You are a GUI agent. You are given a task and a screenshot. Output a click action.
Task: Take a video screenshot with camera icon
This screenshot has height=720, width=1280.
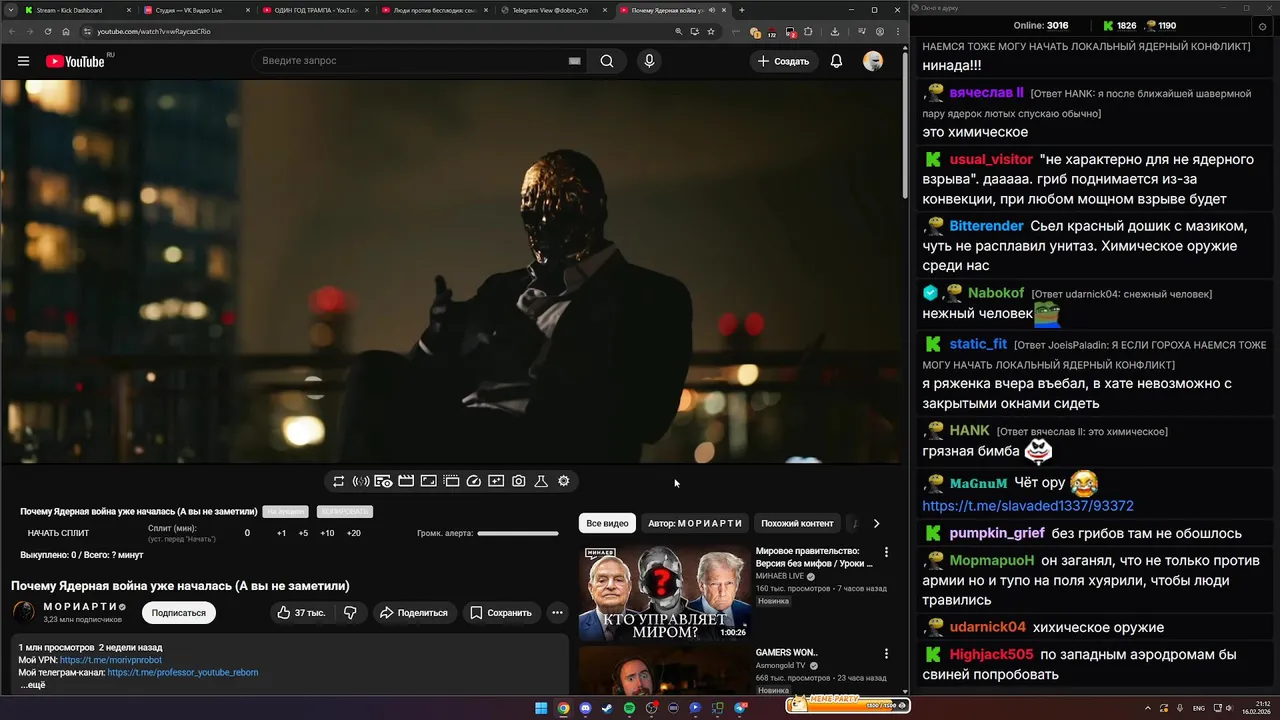tap(518, 481)
